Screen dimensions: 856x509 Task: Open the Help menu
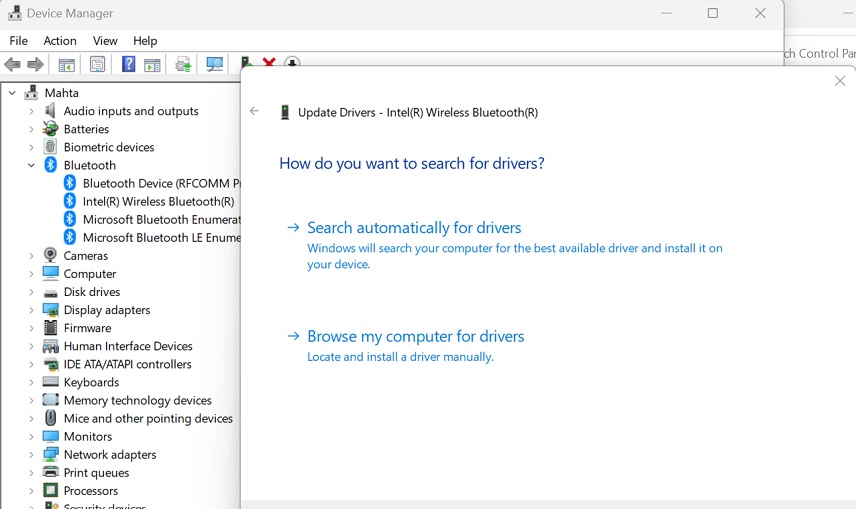(145, 40)
